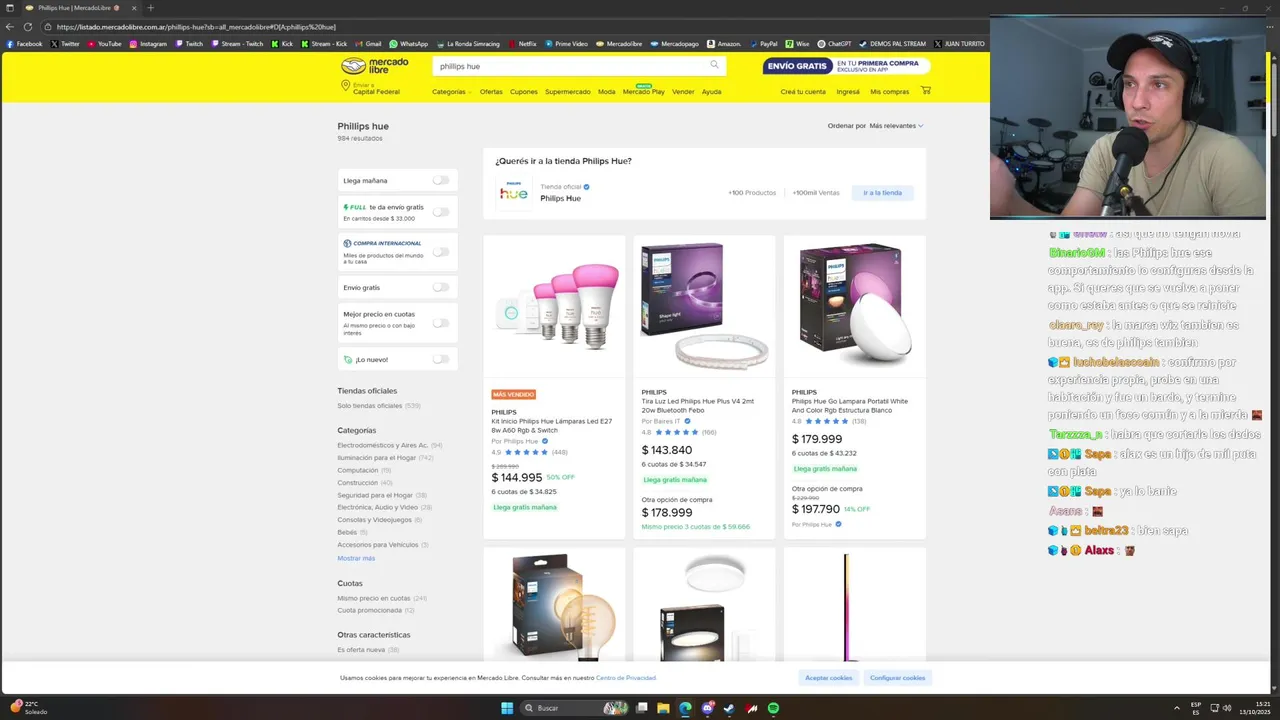Open PayPal bookmark
This screenshot has width=1280, height=720.
tap(763, 44)
